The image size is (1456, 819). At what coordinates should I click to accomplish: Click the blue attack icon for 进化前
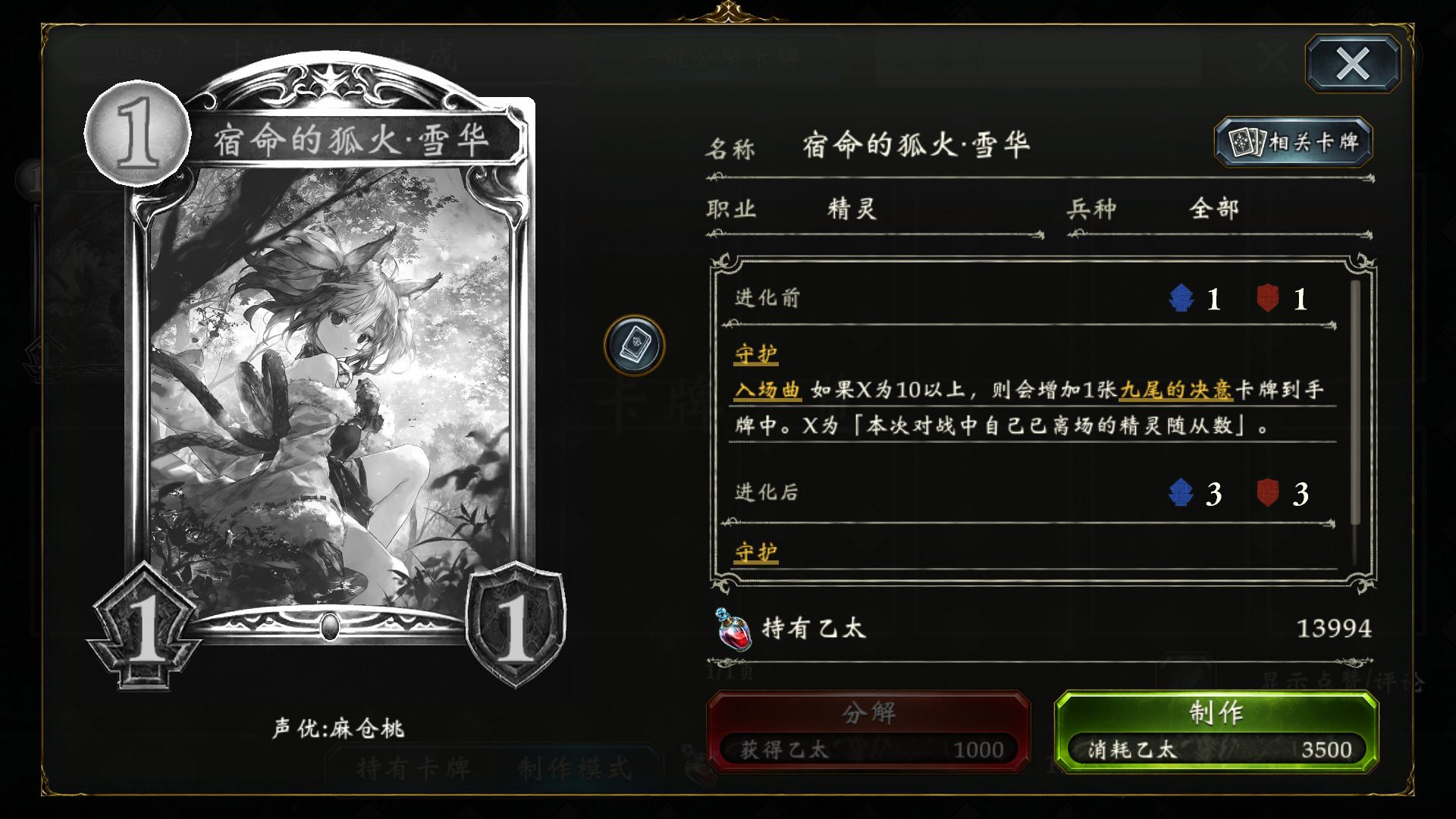[1181, 298]
